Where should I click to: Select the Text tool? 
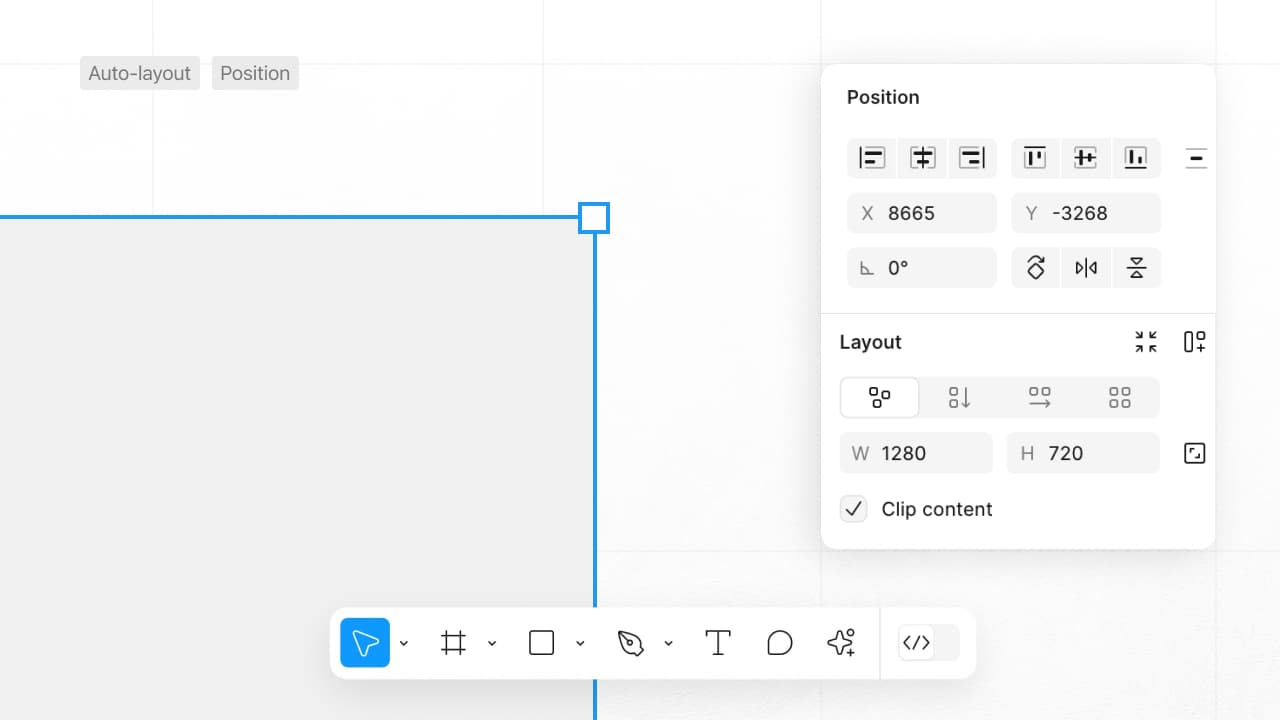click(718, 643)
